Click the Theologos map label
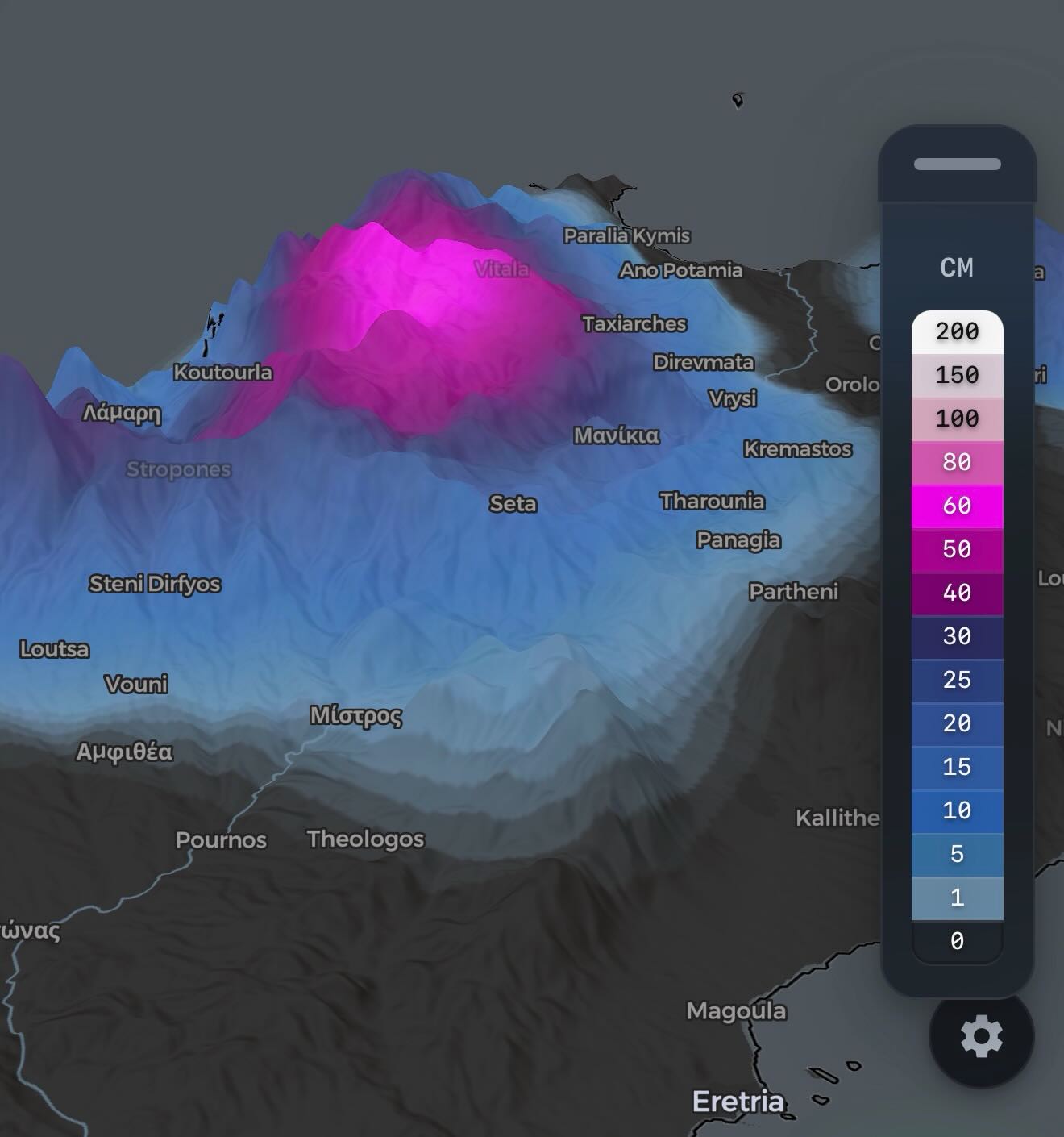1064x1137 pixels. click(365, 839)
